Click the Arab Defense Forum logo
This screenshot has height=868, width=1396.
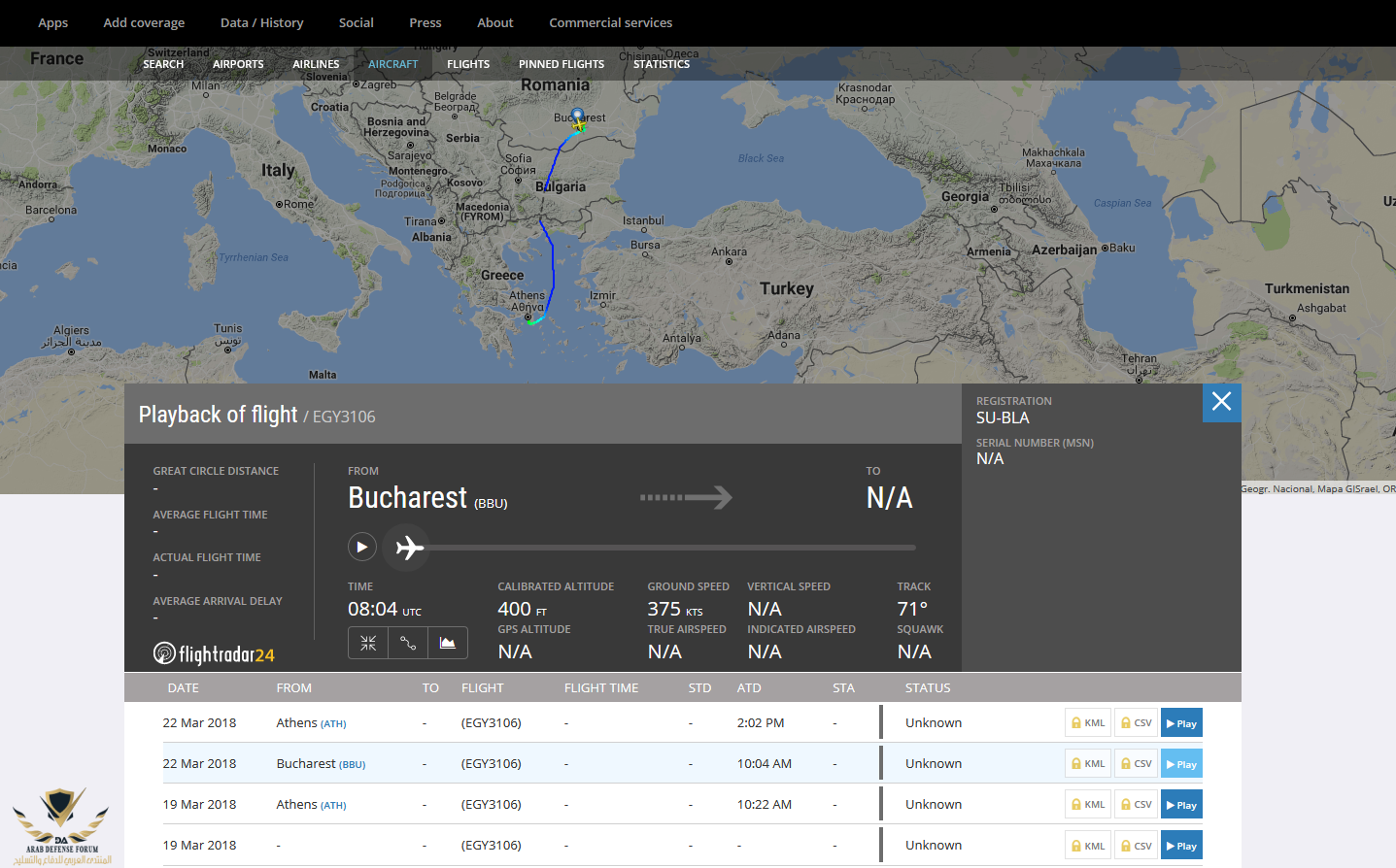(x=61, y=824)
